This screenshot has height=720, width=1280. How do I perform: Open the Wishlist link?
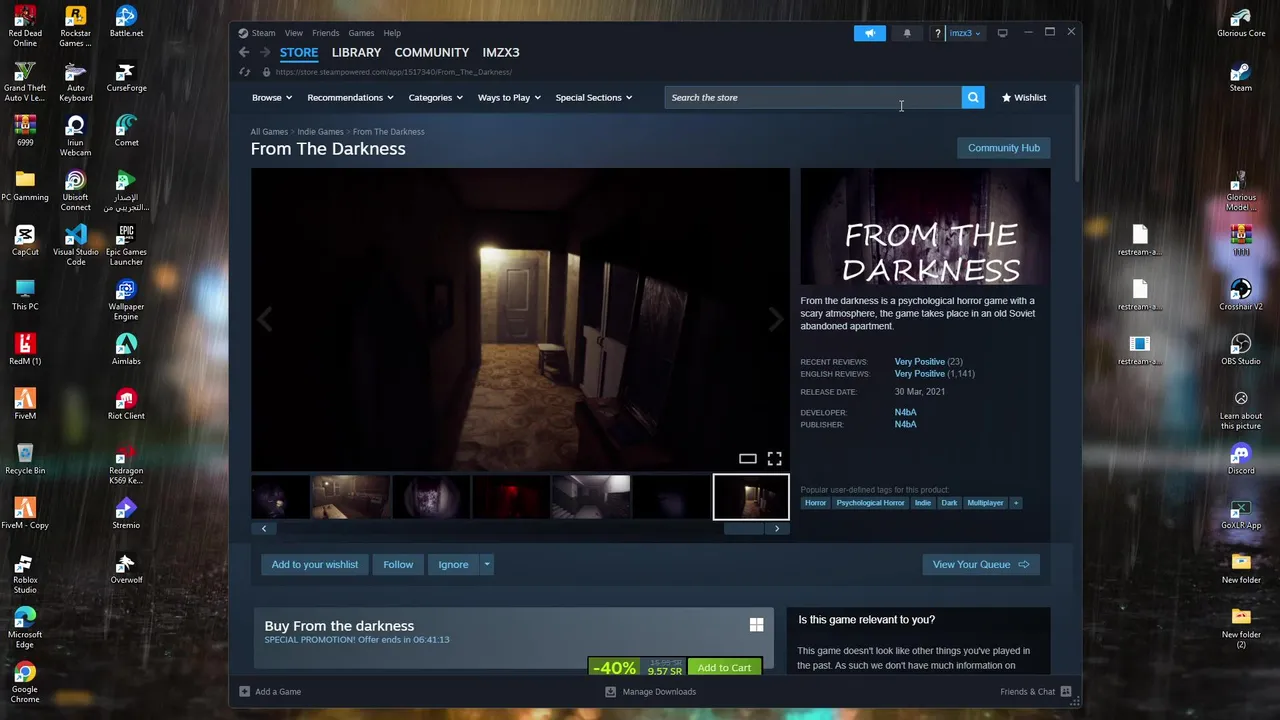point(1023,97)
